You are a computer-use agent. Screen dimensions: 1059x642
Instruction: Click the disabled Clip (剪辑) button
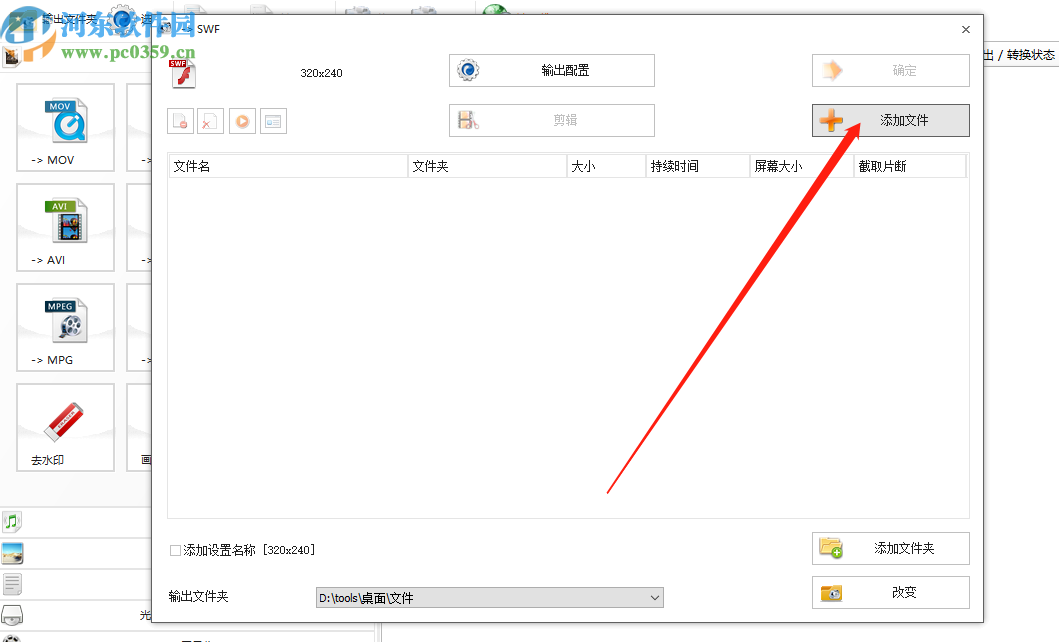pyautogui.click(x=551, y=120)
